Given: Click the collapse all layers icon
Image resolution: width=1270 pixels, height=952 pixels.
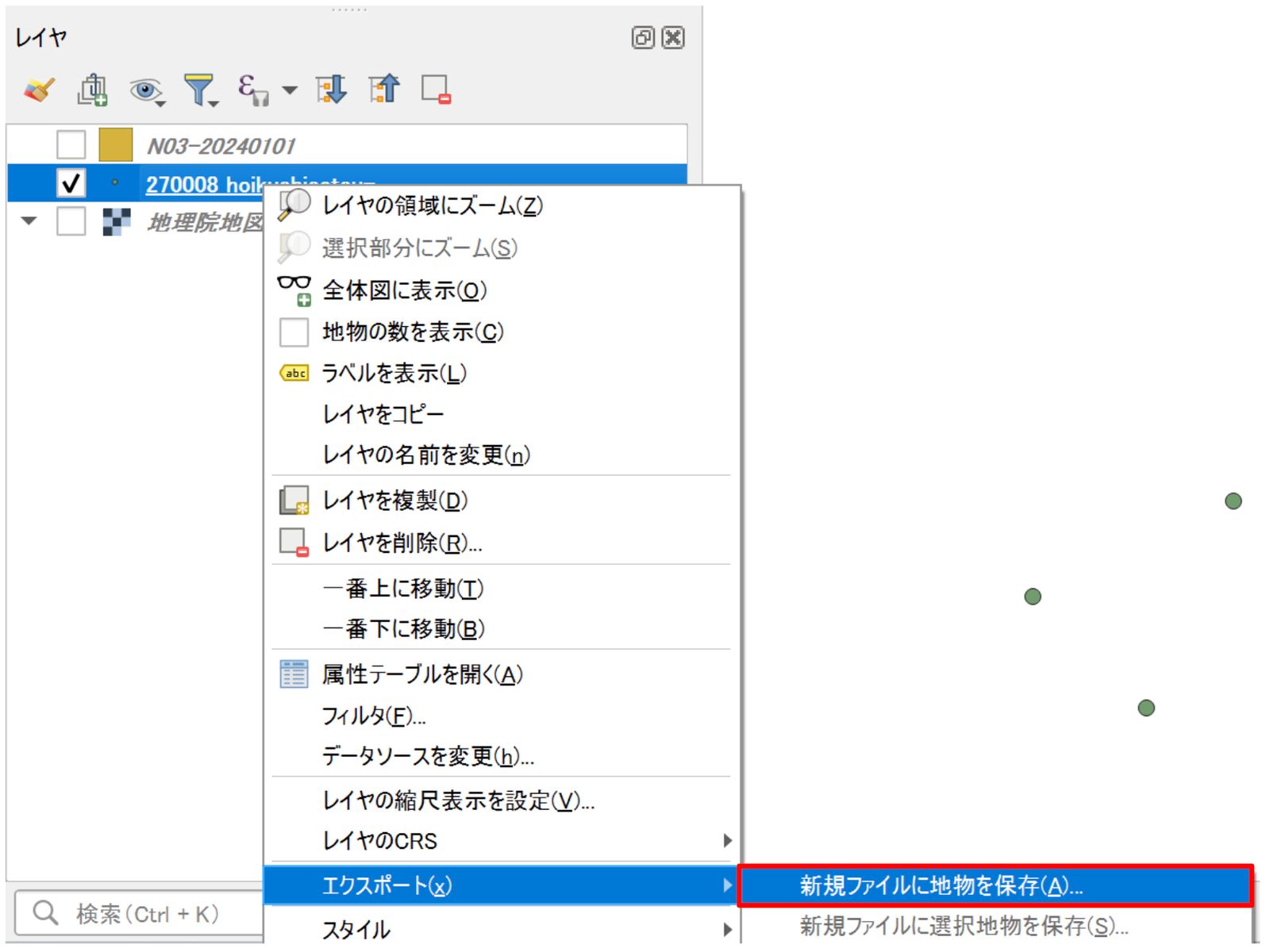Looking at the screenshot, I should pos(384,89).
